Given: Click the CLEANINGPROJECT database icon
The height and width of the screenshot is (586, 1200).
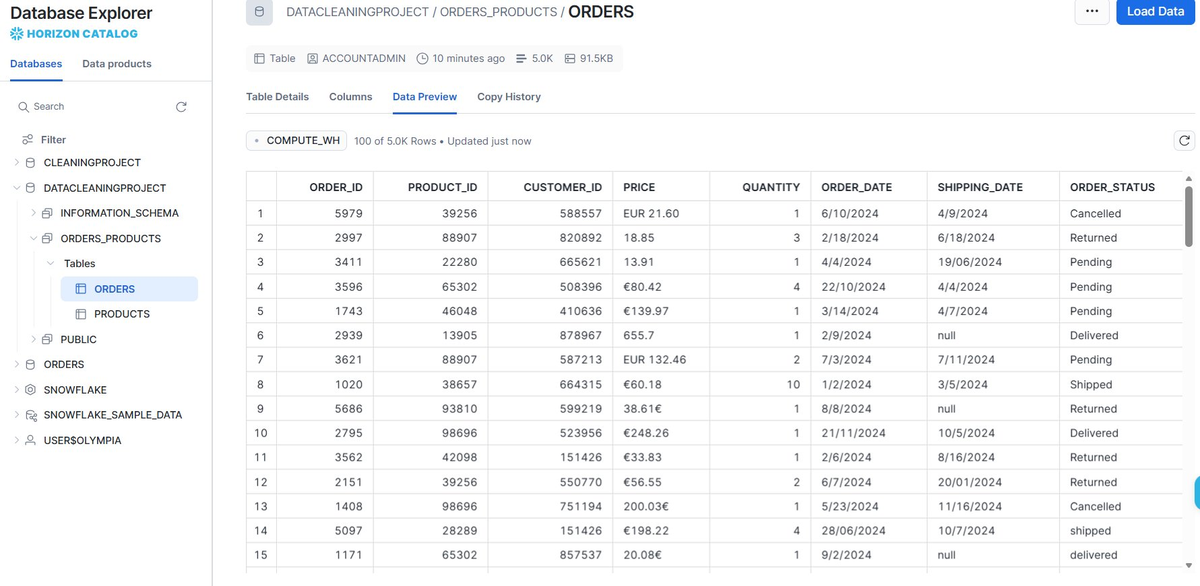Looking at the screenshot, I should [x=30, y=163].
